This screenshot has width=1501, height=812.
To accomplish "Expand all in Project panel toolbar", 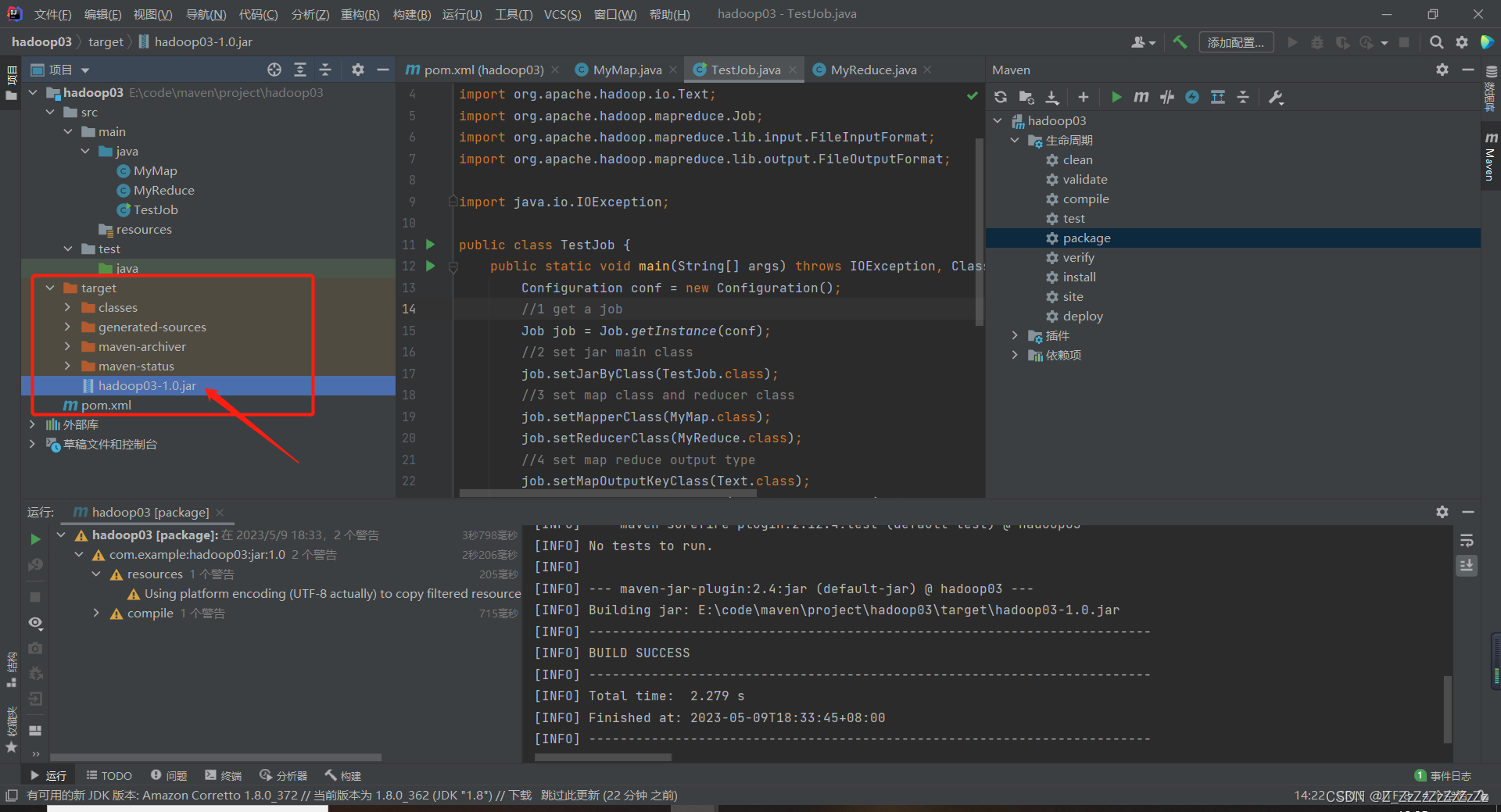I will pos(300,70).
